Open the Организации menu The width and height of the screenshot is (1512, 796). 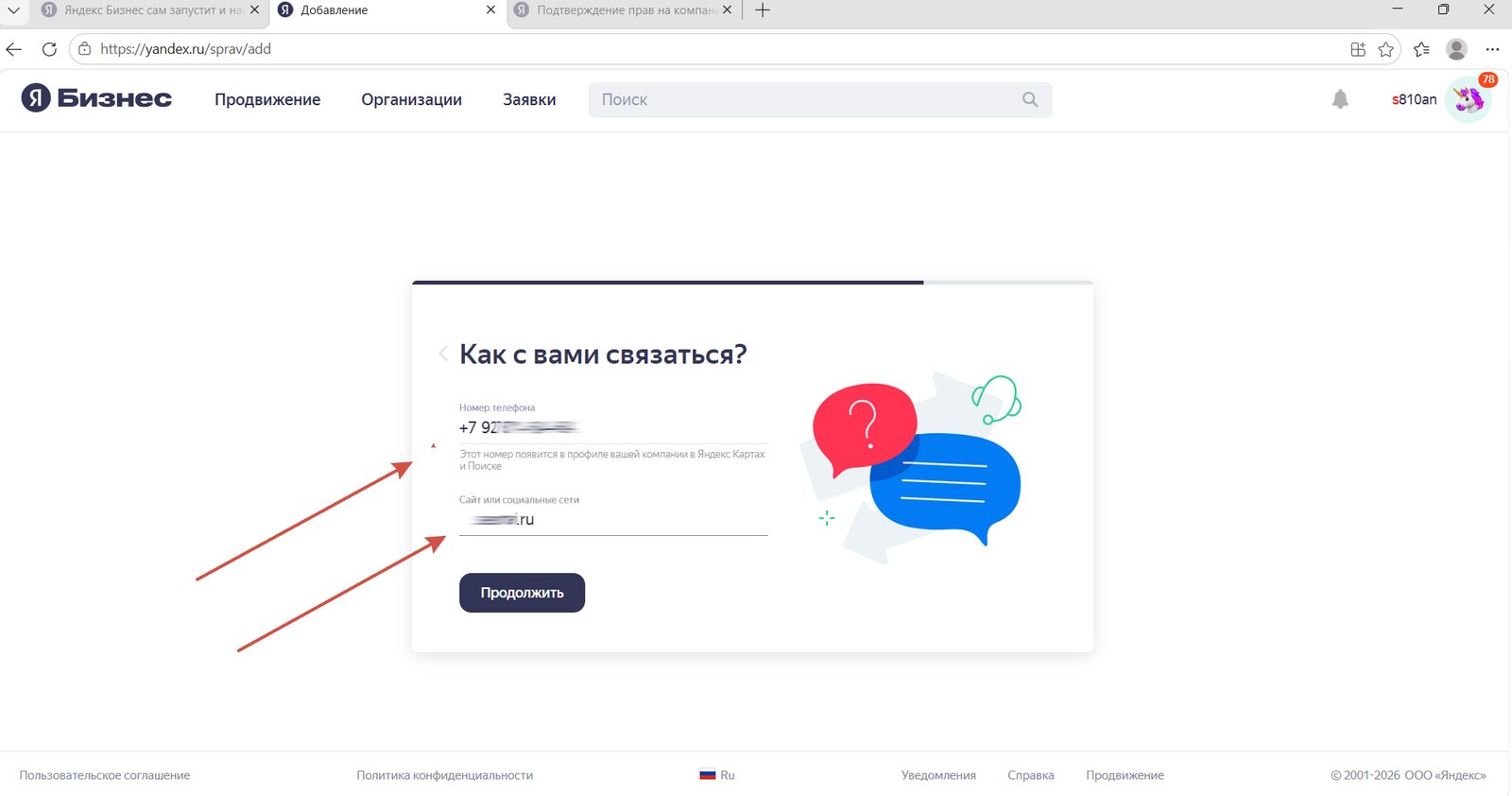pyautogui.click(x=411, y=99)
